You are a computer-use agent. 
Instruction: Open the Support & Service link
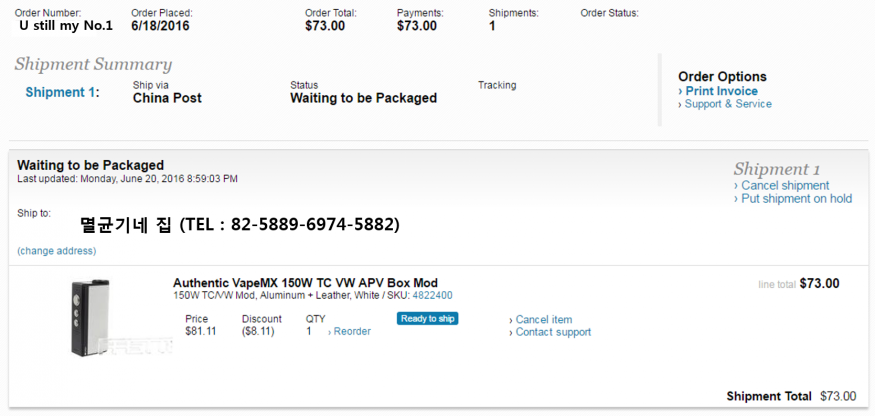728,104
